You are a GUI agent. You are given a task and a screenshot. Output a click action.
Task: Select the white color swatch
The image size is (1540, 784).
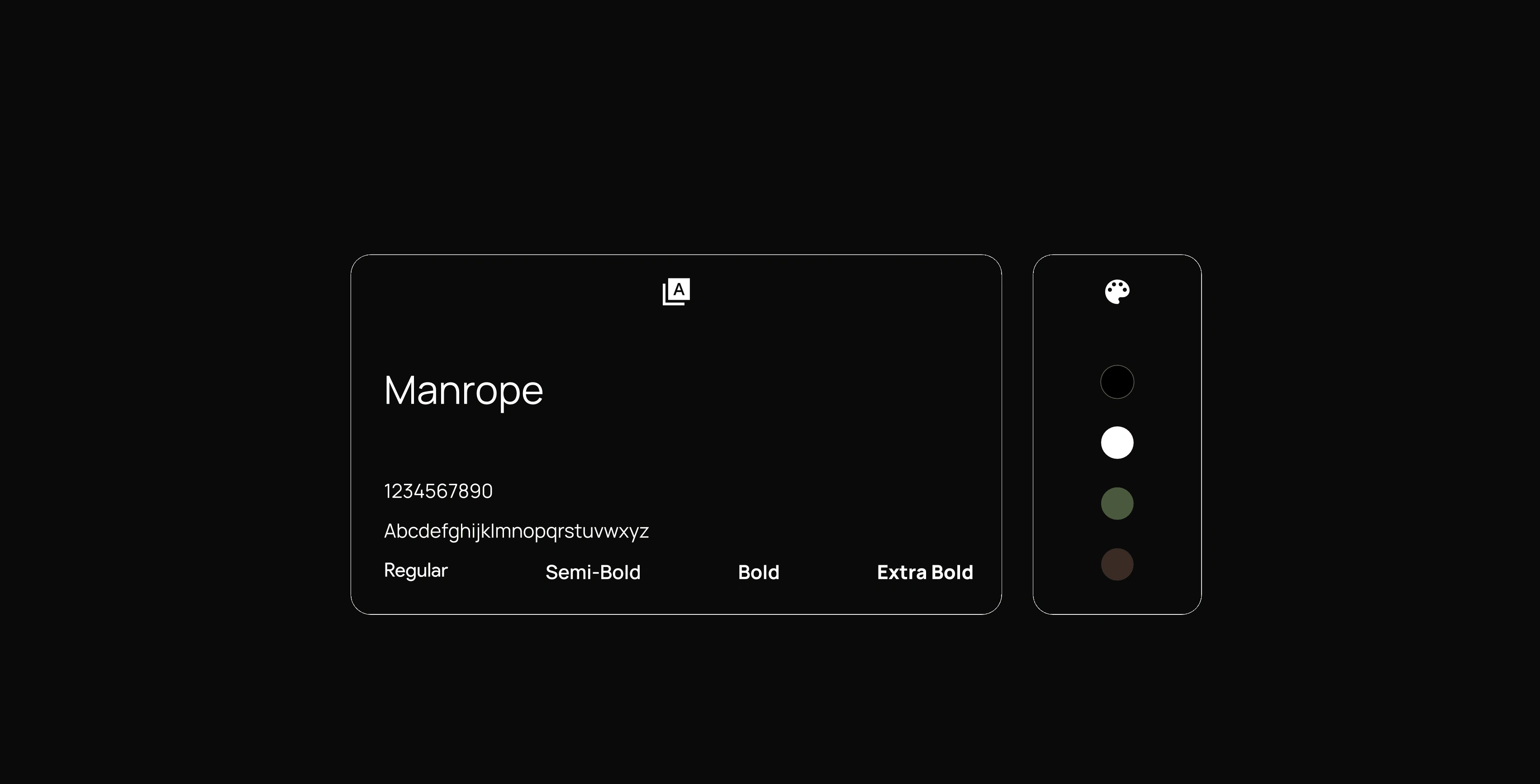point(1117,443)
